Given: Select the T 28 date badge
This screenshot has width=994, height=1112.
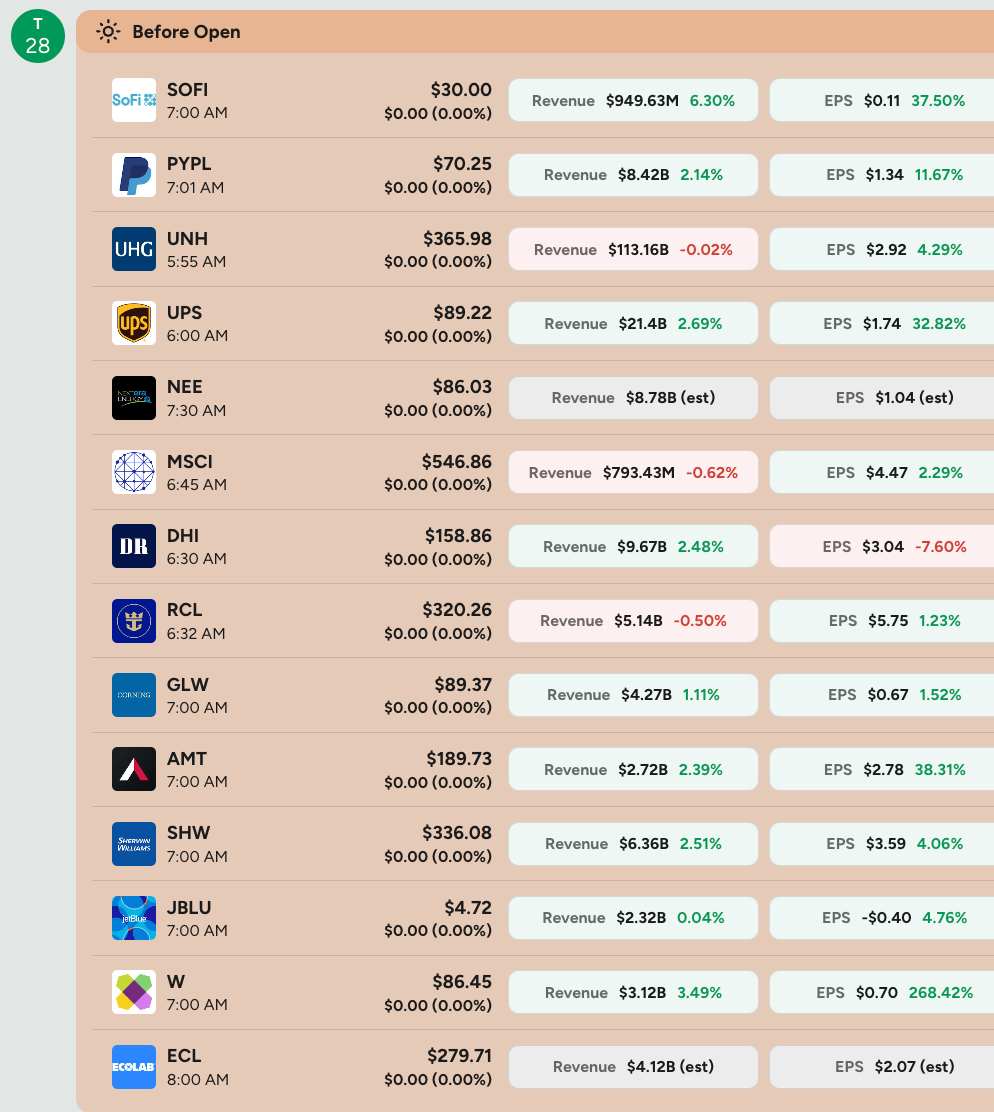Looking at the screenshot, I should [x=38, y=36].
